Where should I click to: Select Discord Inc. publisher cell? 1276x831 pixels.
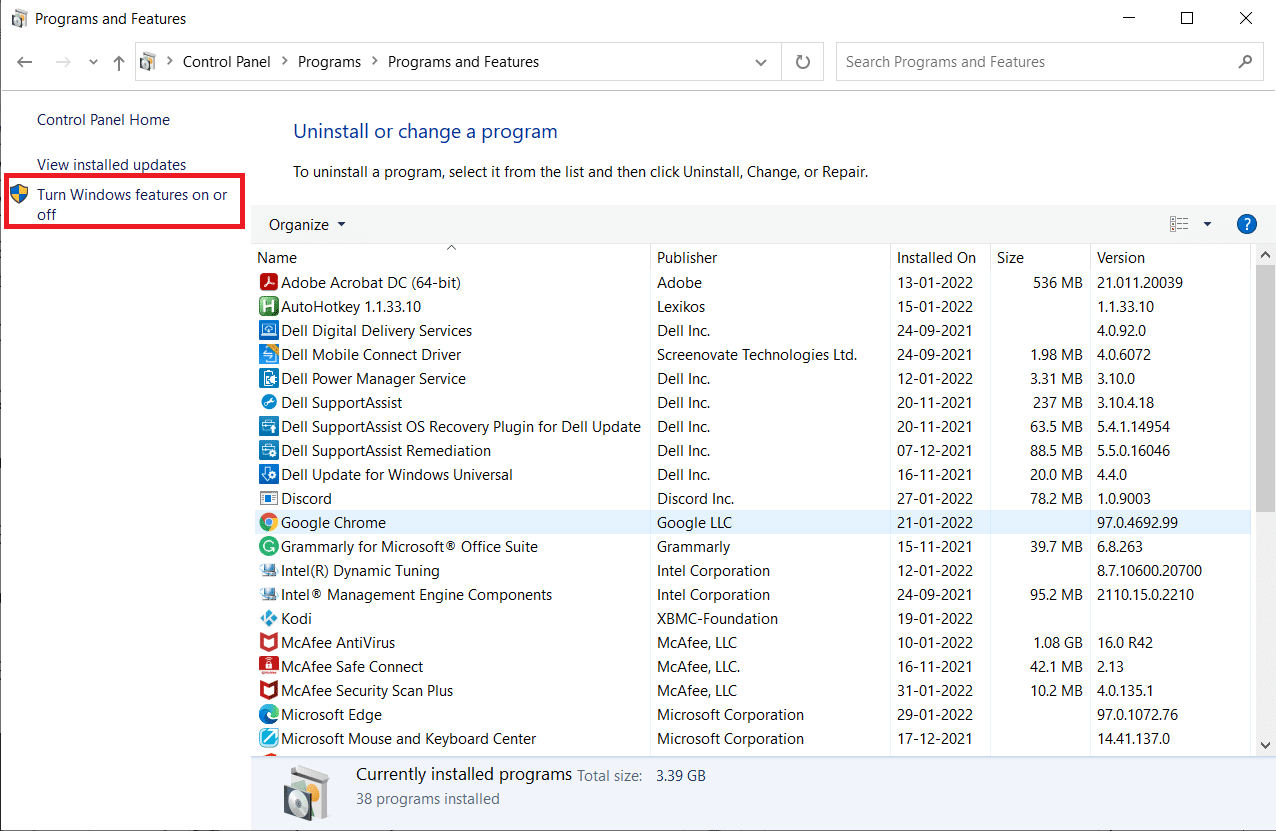pos(695,499)
